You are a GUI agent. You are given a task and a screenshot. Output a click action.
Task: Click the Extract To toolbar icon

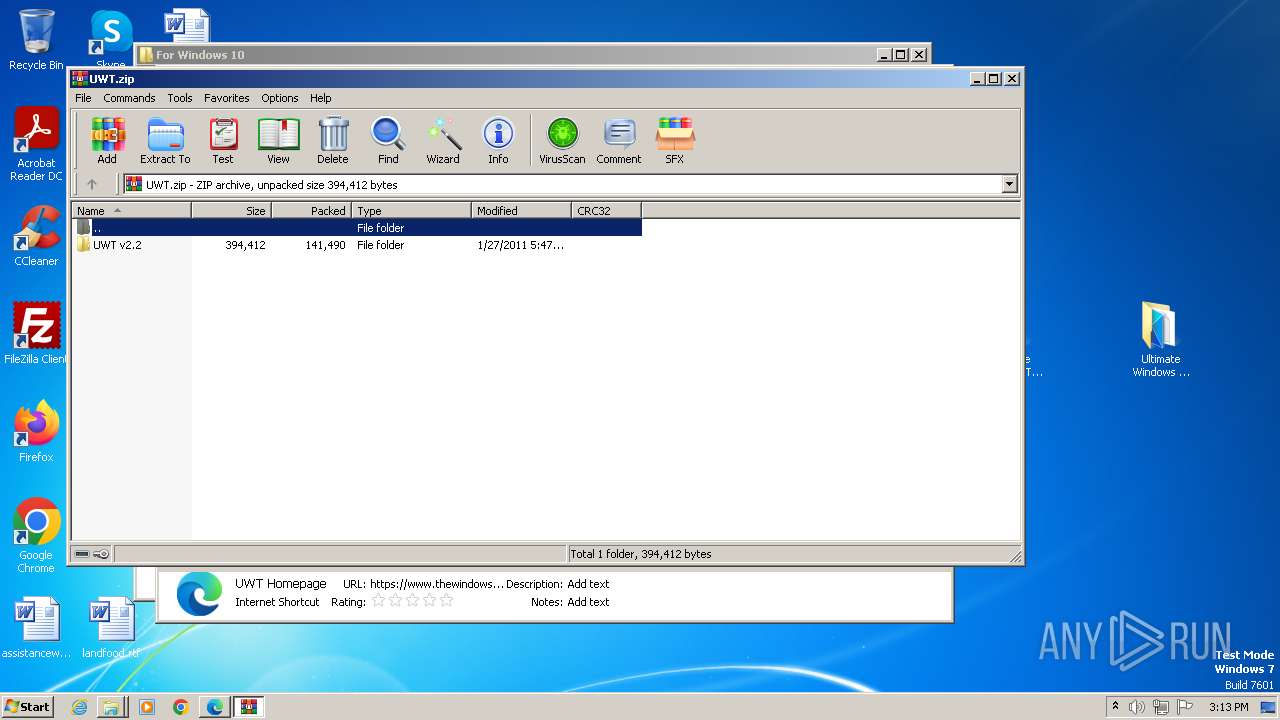point(165,140)
